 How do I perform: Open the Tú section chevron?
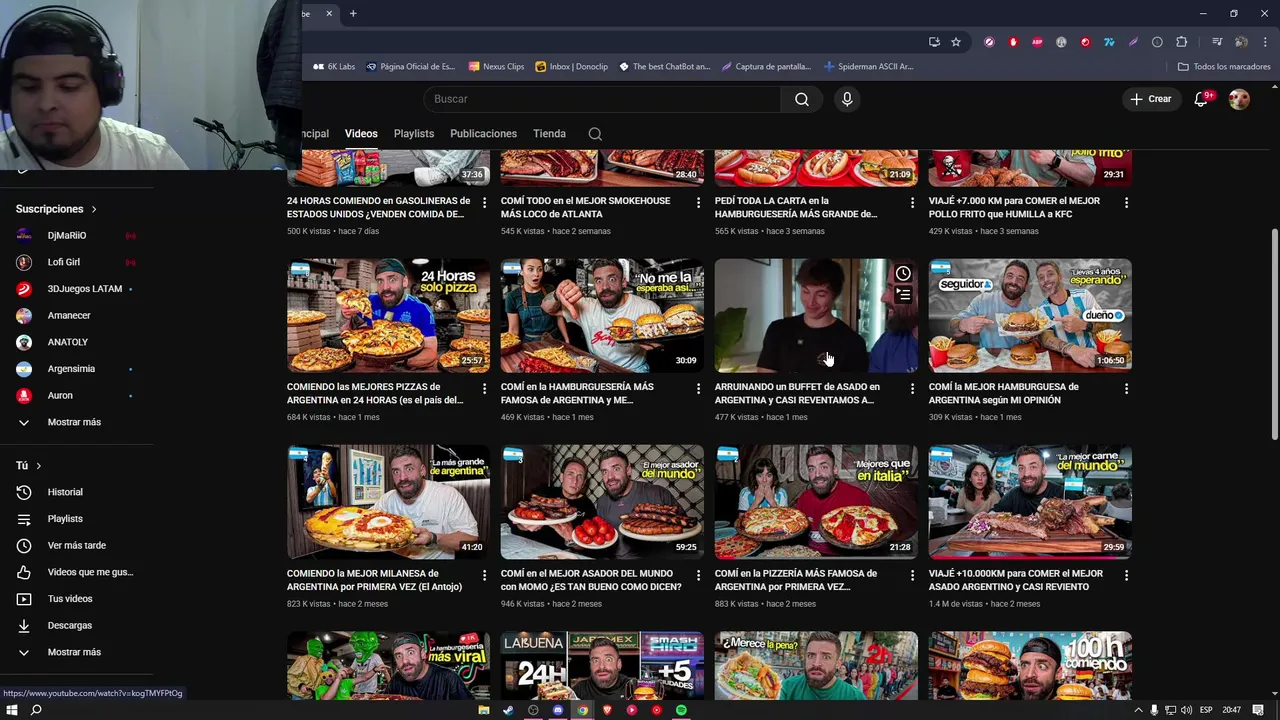point(39,466)
